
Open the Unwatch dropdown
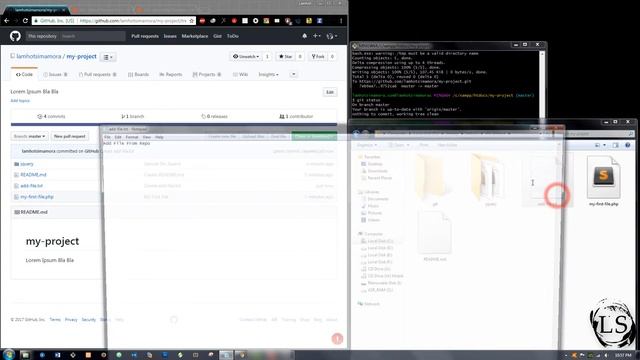(x=246, y=57)
